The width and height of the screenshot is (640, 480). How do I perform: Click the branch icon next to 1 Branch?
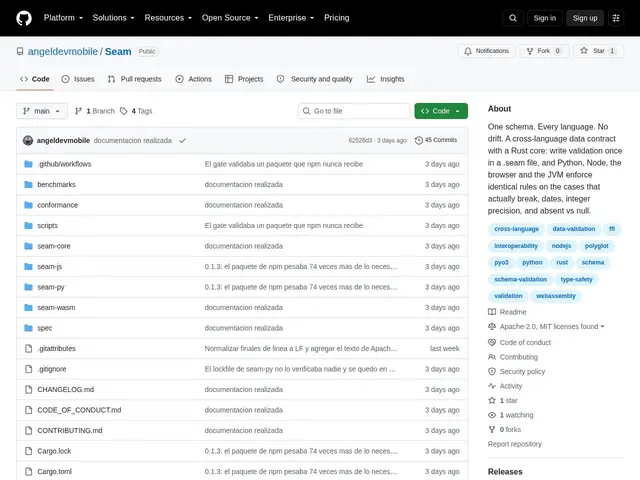(x=78, y=111)
